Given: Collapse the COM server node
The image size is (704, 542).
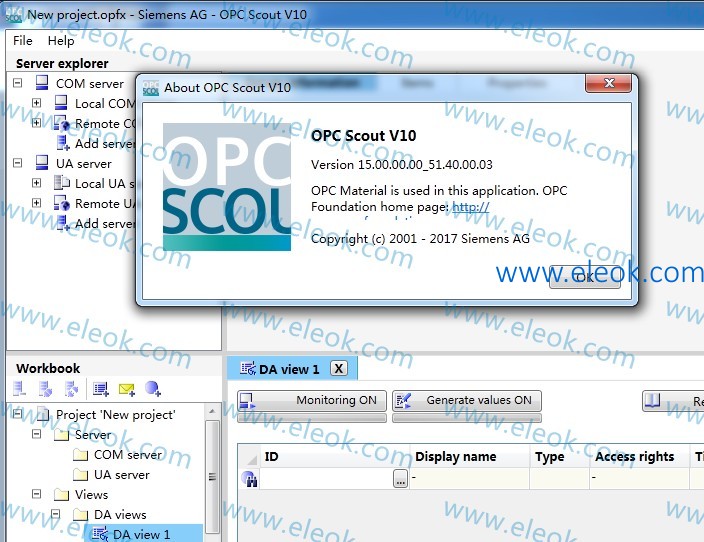Looking at the screenshot, I should pyautogui.click(x=18, y=83).
